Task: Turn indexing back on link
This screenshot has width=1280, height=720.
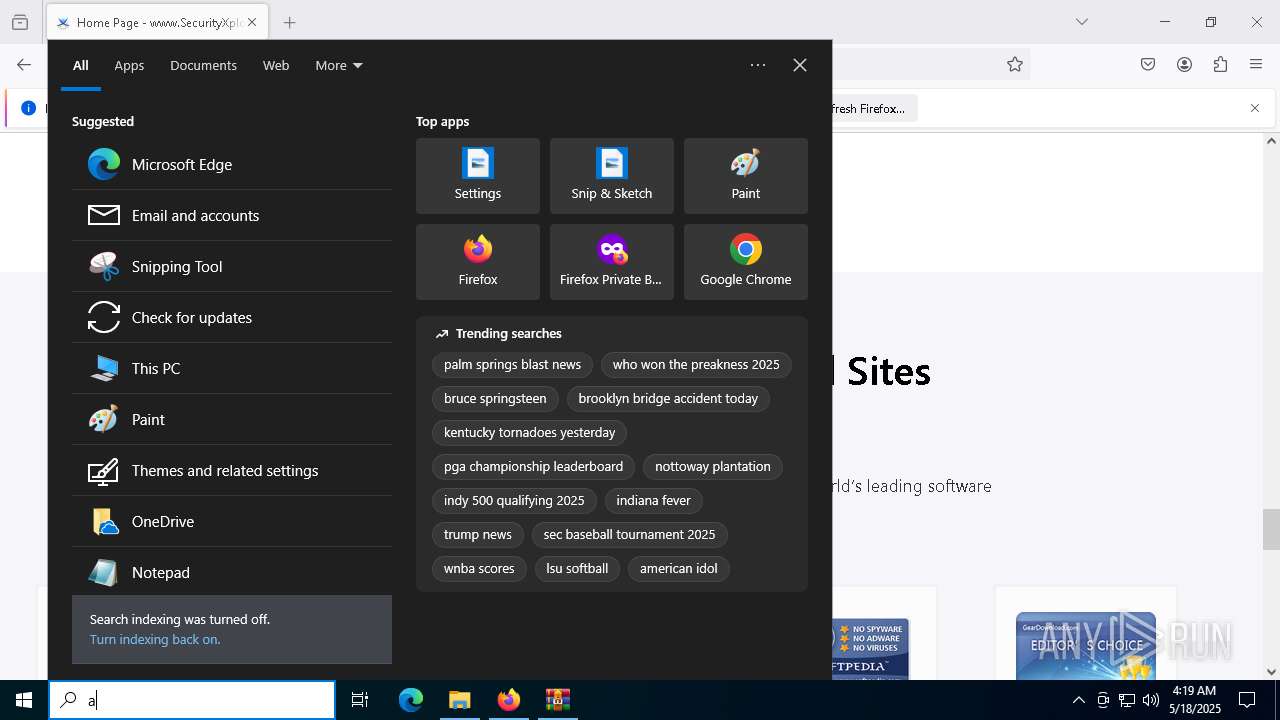Action: point(155,639)
